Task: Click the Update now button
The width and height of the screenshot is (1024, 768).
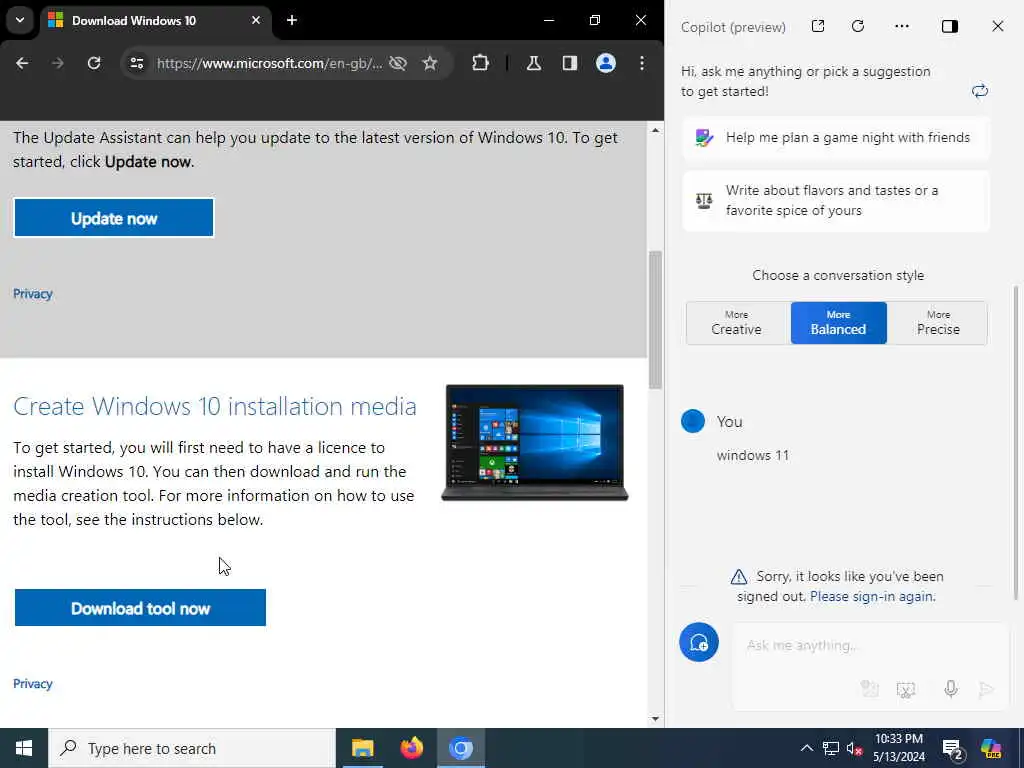Action: pos(114,218)
